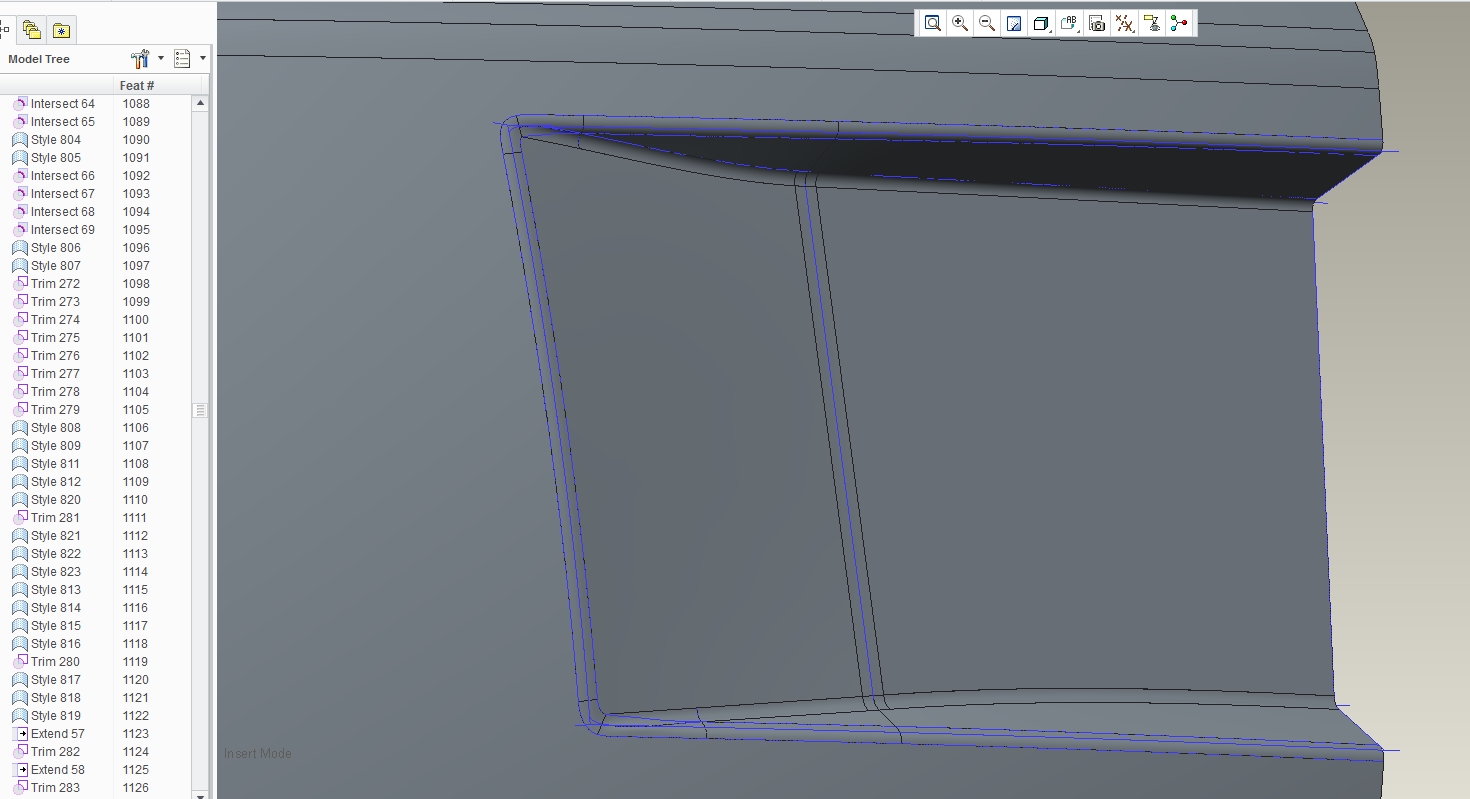
Task: Switch to the Favorites folder tab
Action: (x=62, y=30)
